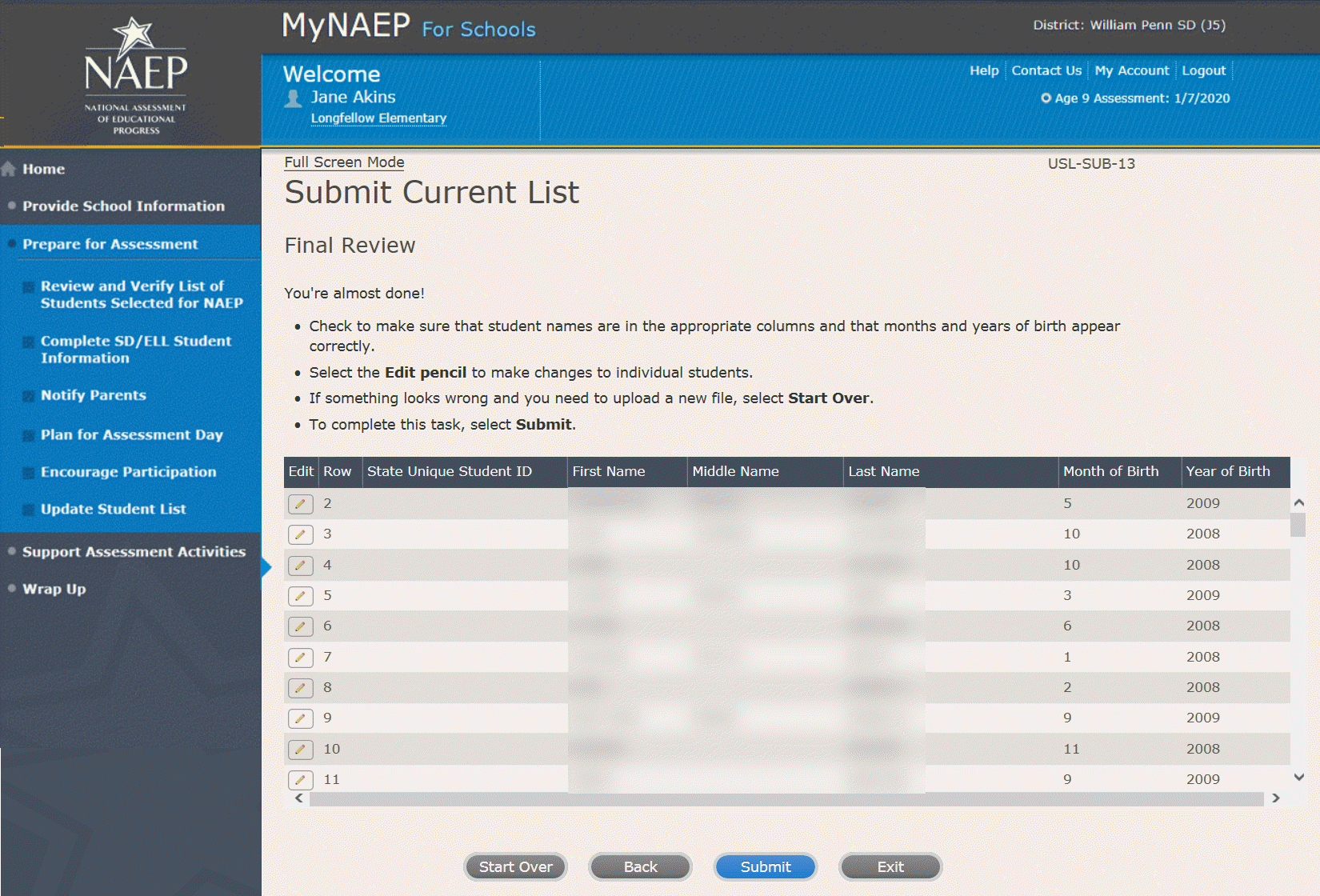Image resolution: width=1320 pixels, height=896 pixels.
Task: Click the edit pencil for row 4
Action: [x=300, y=566]
